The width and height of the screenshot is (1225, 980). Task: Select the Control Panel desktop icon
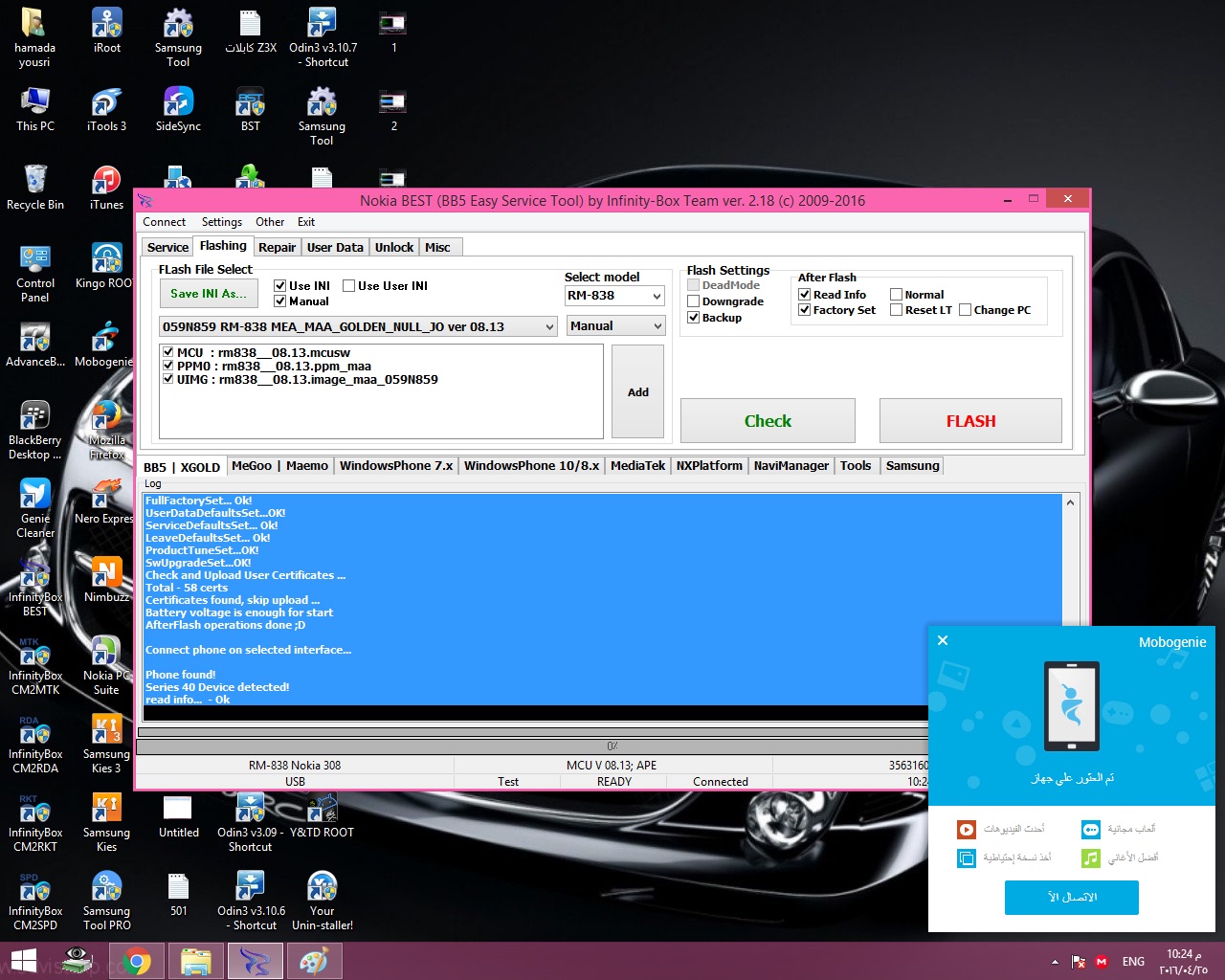pos(35,274)
